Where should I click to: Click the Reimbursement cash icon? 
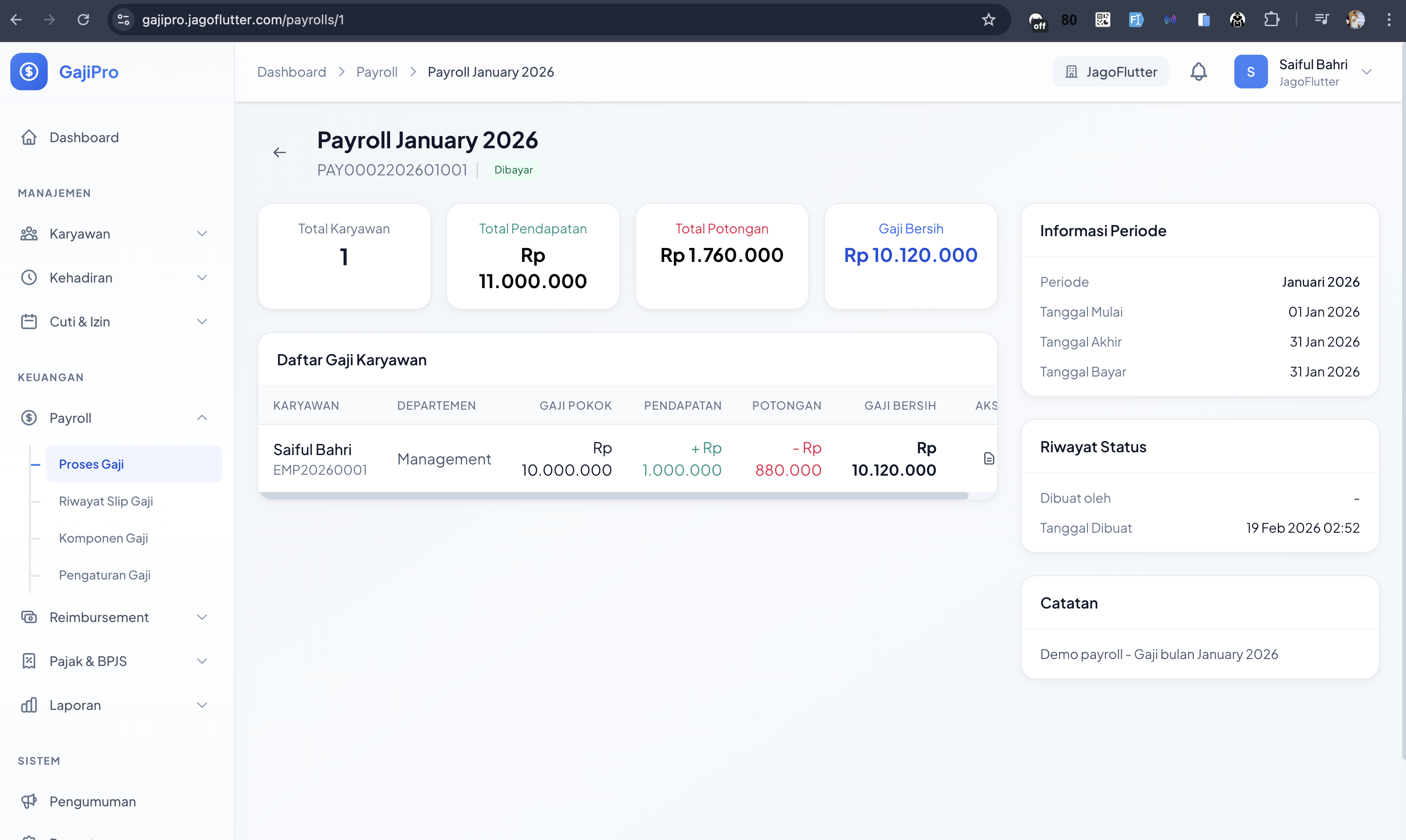pyautogui.click(x=29, y=617)
